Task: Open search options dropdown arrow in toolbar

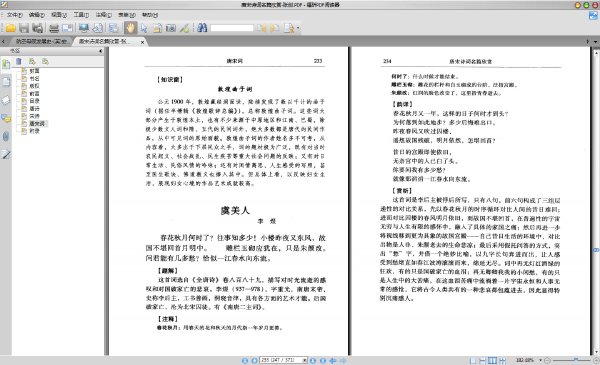Action: tap(298, 28)
